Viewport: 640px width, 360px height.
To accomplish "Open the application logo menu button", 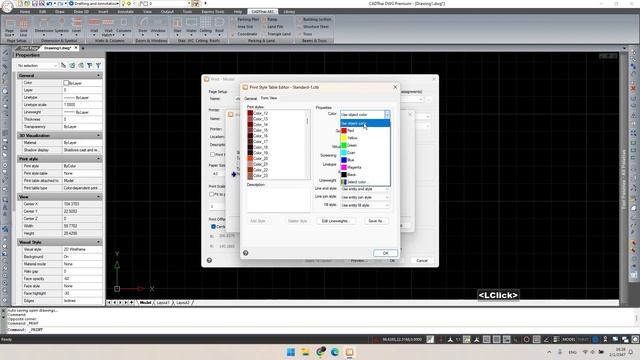I will click(x=7, y=6).
